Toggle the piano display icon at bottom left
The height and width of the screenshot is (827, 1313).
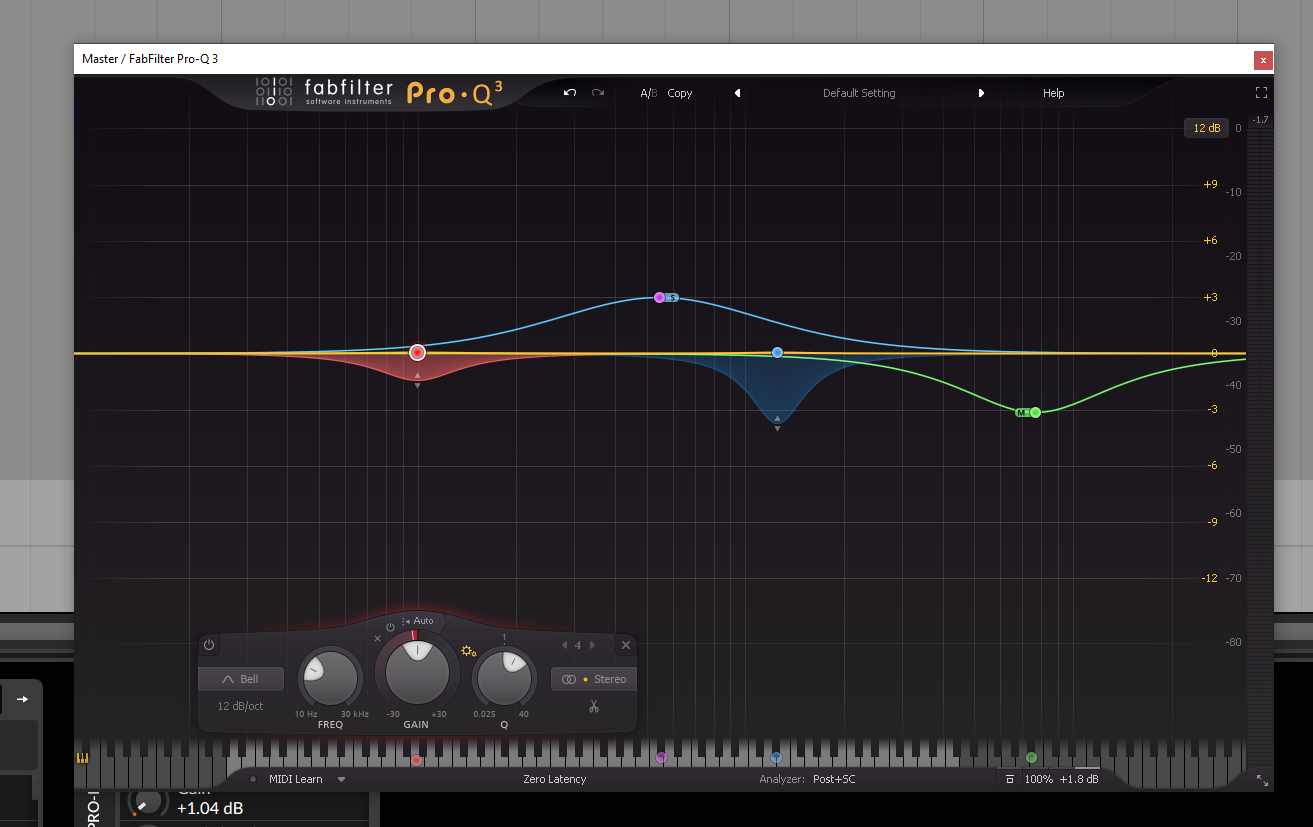(82, 758)
